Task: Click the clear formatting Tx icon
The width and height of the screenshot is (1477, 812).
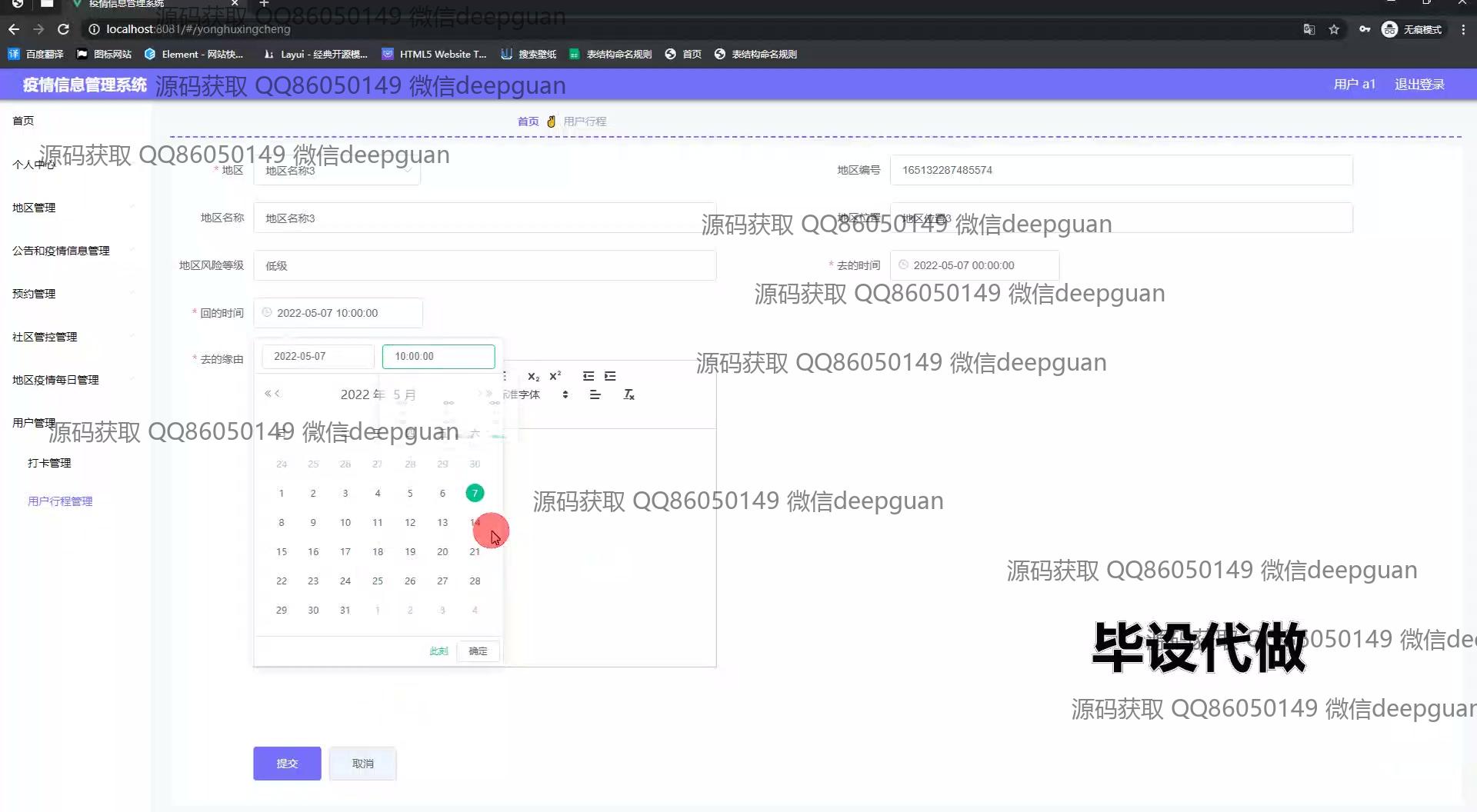Action: pos(628,394)
